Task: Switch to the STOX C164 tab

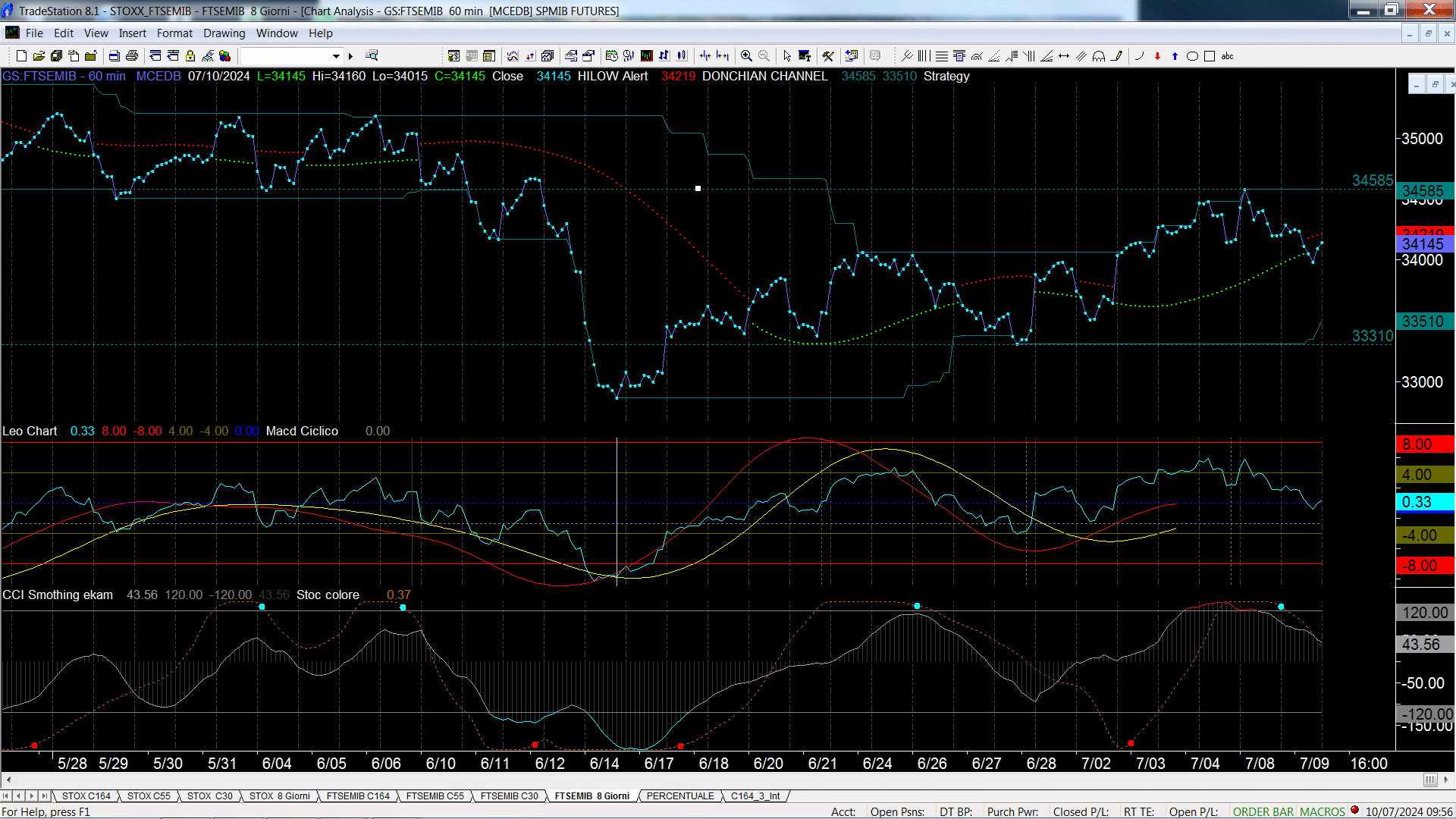Action: (x=86, y=796)
